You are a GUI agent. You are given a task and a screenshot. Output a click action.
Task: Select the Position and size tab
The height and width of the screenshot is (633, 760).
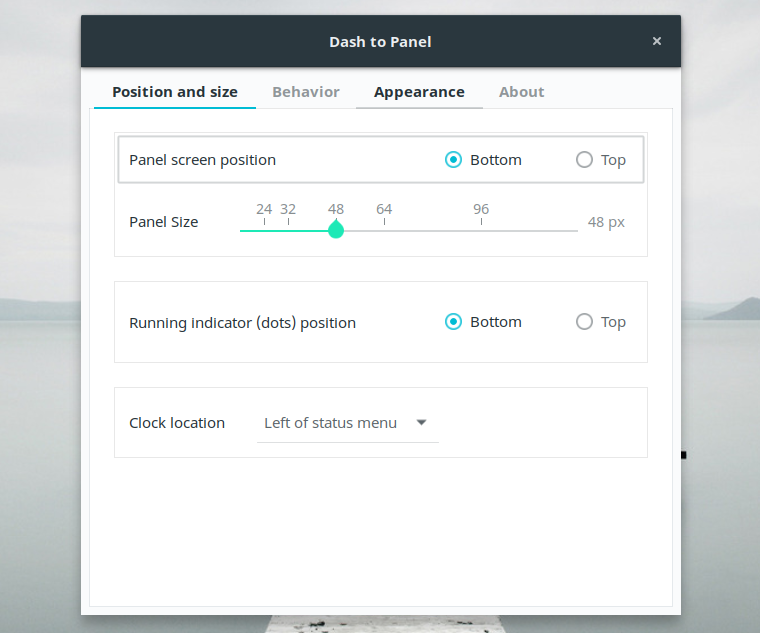click(x=175, y=92)
